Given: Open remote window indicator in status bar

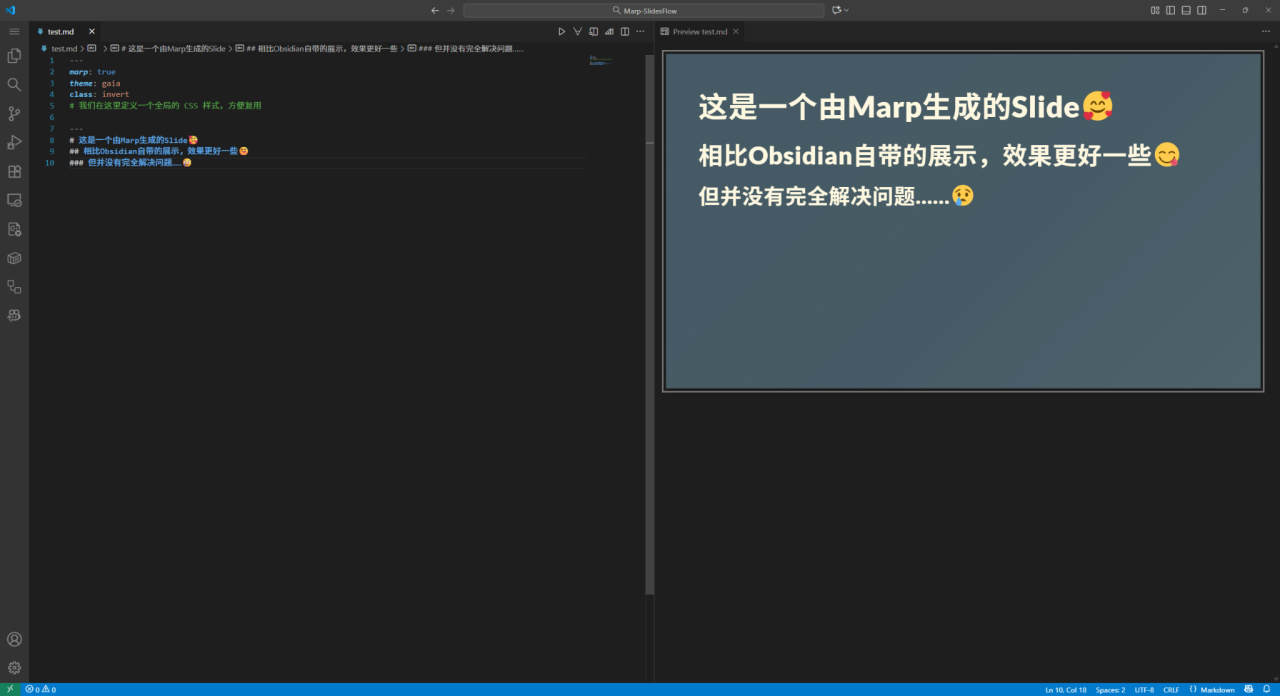Looking at the screenshot, I should 11,689.
